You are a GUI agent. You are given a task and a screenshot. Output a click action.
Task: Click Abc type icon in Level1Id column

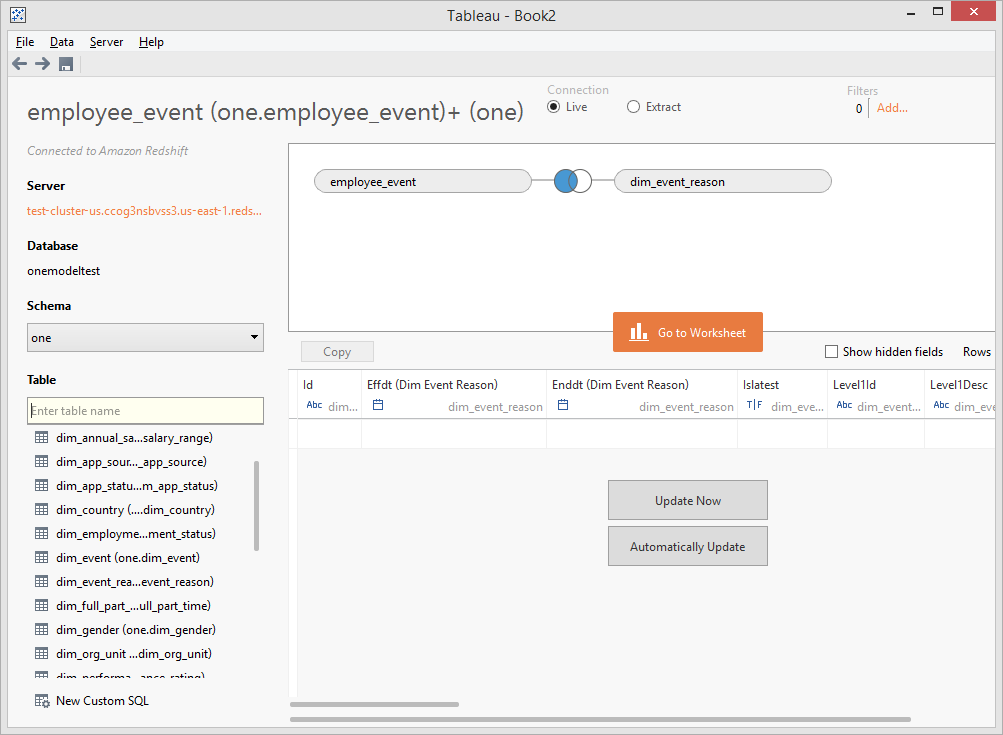(844, 405)
